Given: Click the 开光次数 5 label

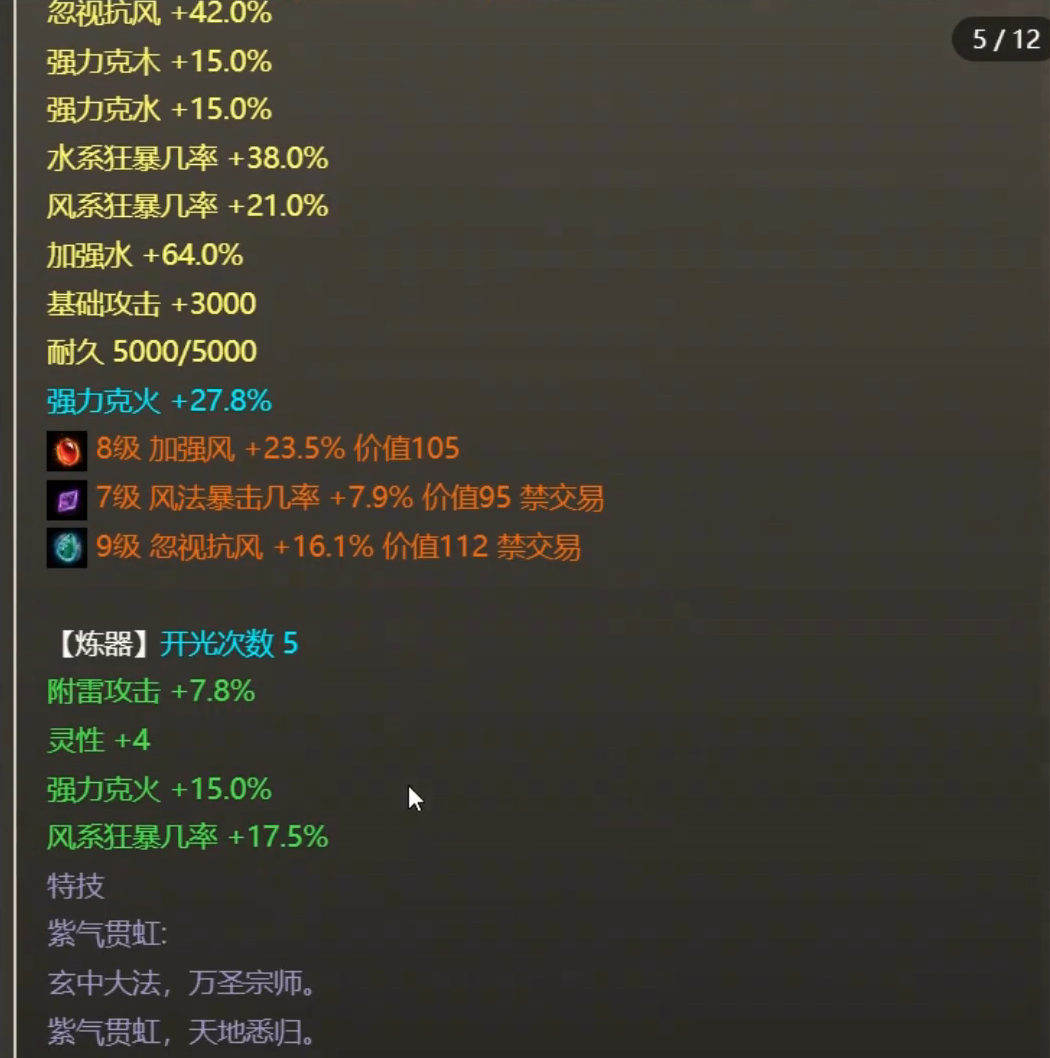Looking at the screenshot, I should pyautogui.click(x=229, y=644).
